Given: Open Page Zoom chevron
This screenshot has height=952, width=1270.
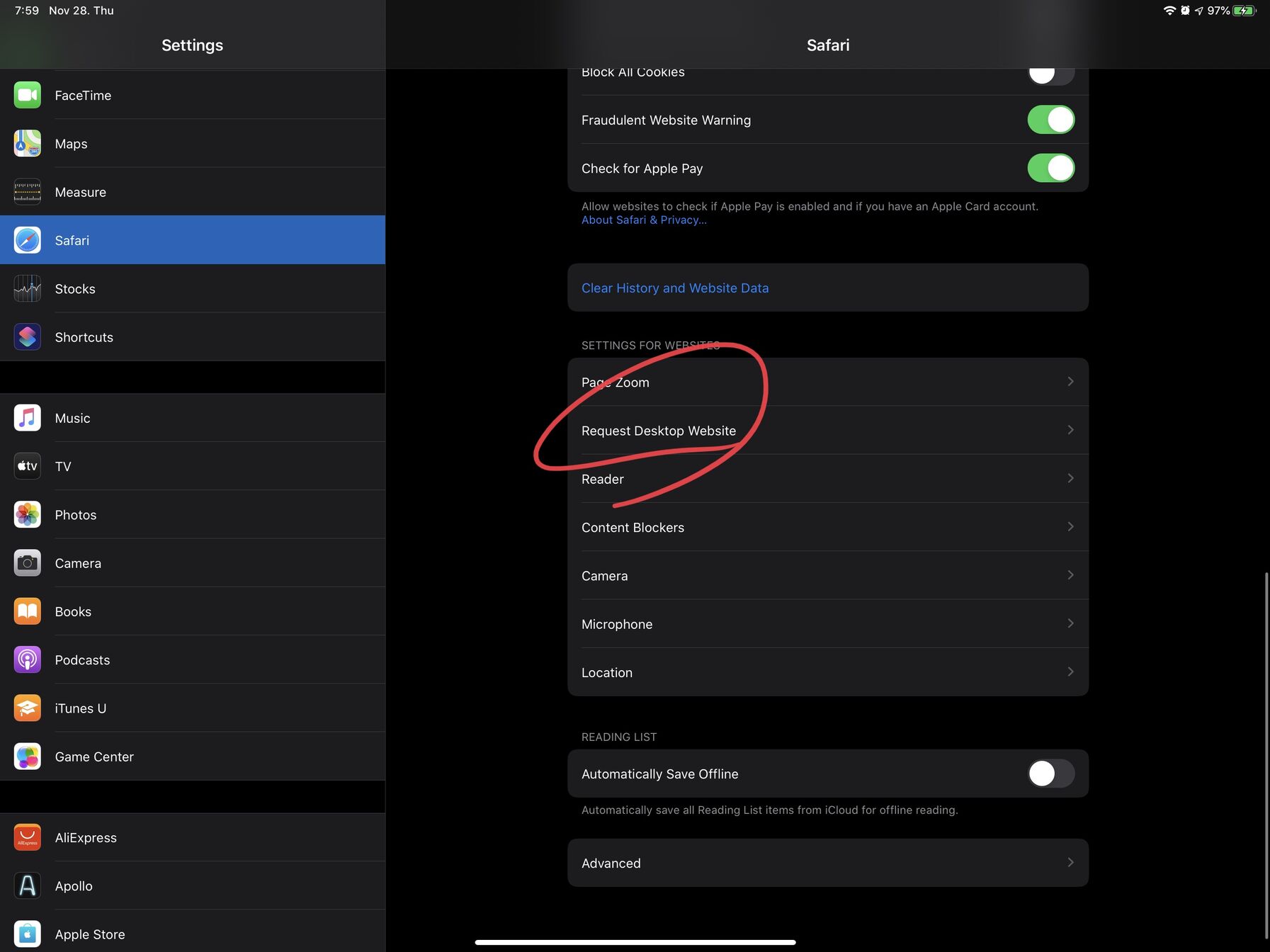Looking at the screenshot, I should (1070, 382).
